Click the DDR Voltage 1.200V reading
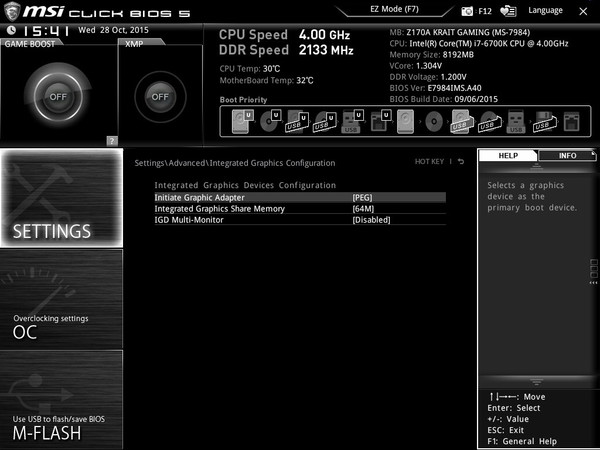The height and width of the screenshot is (450, 600). [428, 77]
